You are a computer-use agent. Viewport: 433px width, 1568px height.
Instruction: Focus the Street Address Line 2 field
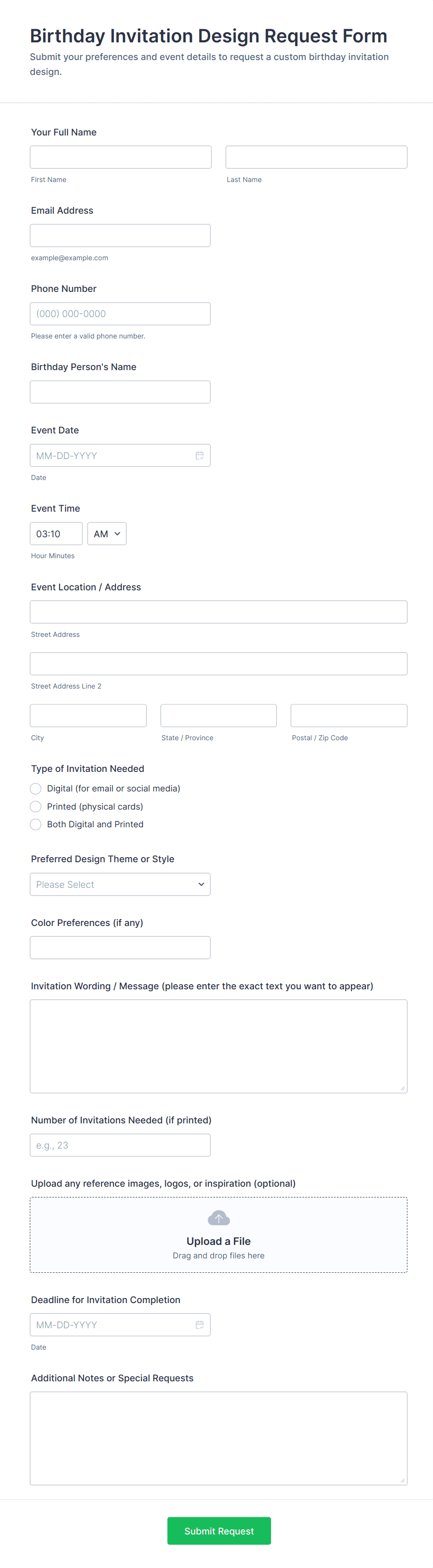click(219, 663)
